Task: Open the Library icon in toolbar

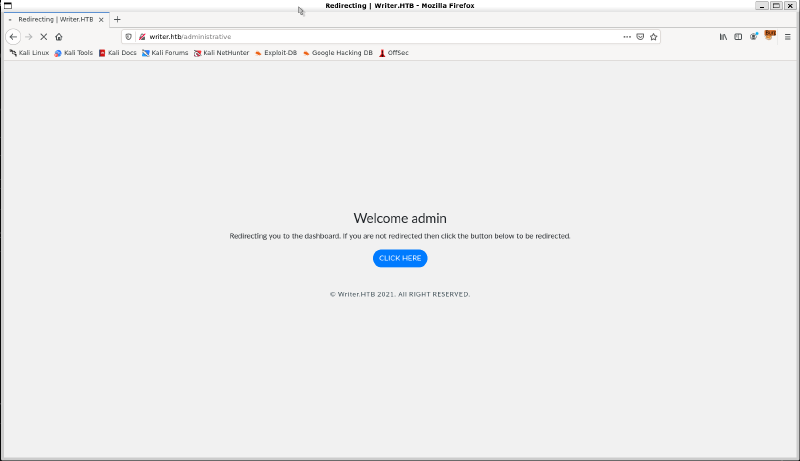Action: click(x=723, y=36)
